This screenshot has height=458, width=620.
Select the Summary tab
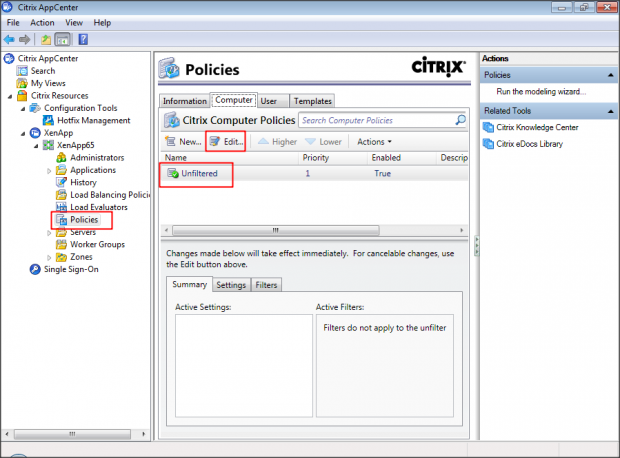[x=189, y=284]
